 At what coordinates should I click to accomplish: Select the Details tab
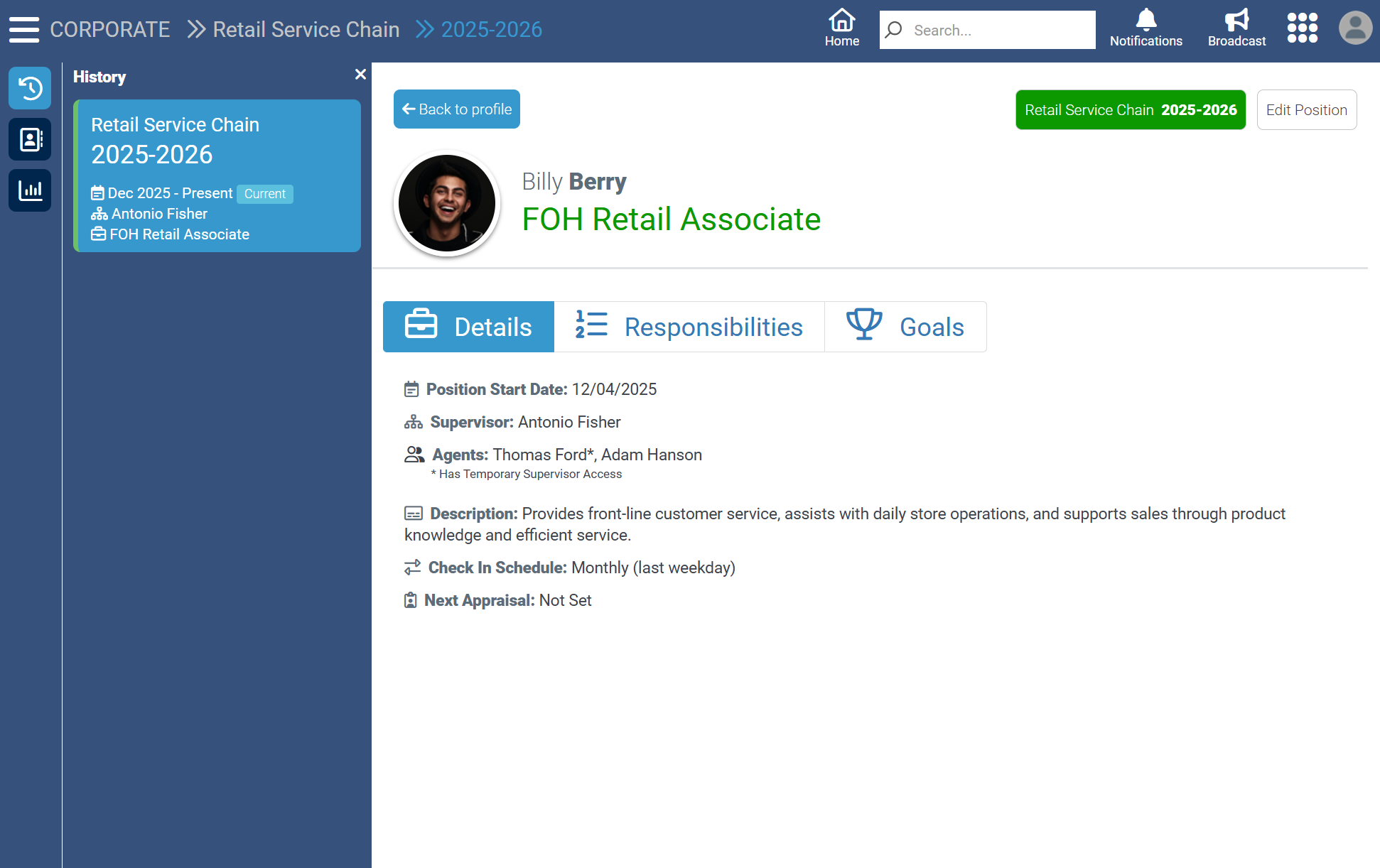tap(468, 327)
